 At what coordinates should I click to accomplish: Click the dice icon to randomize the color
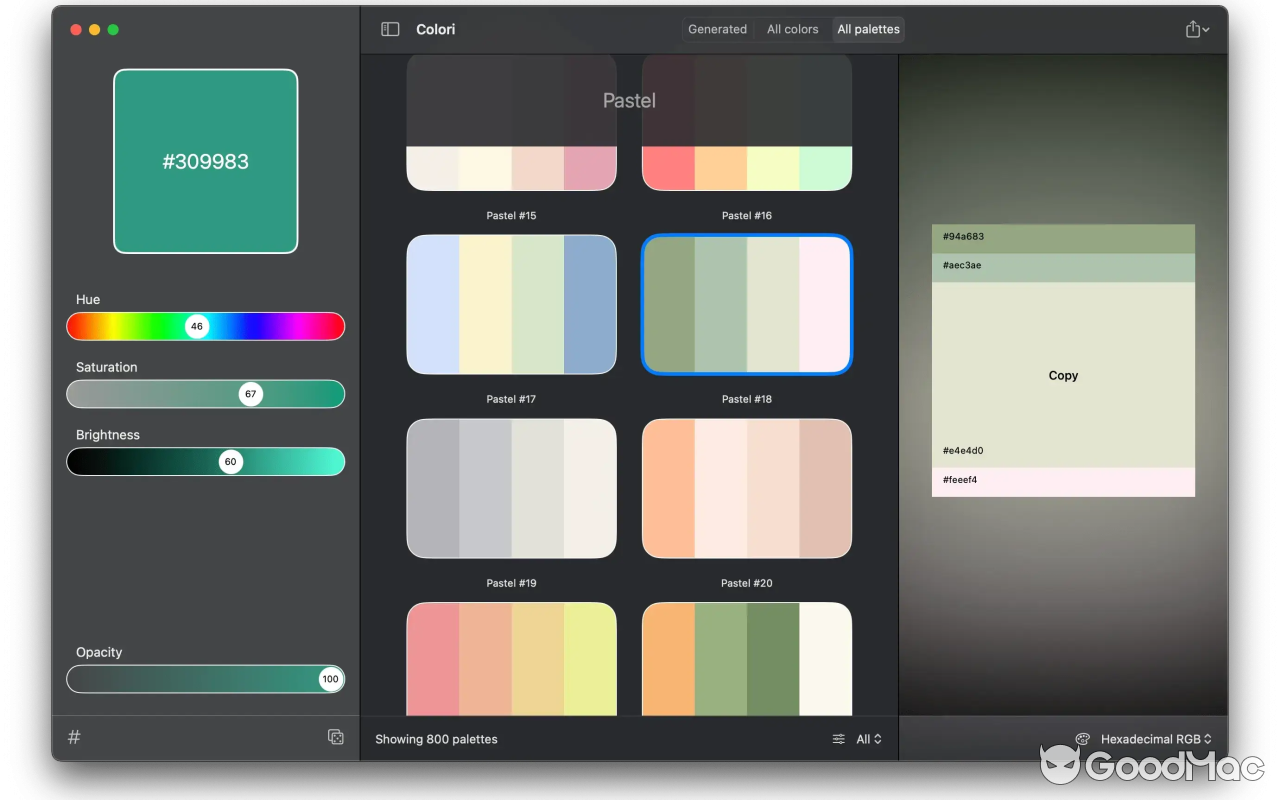coord(336,737)
